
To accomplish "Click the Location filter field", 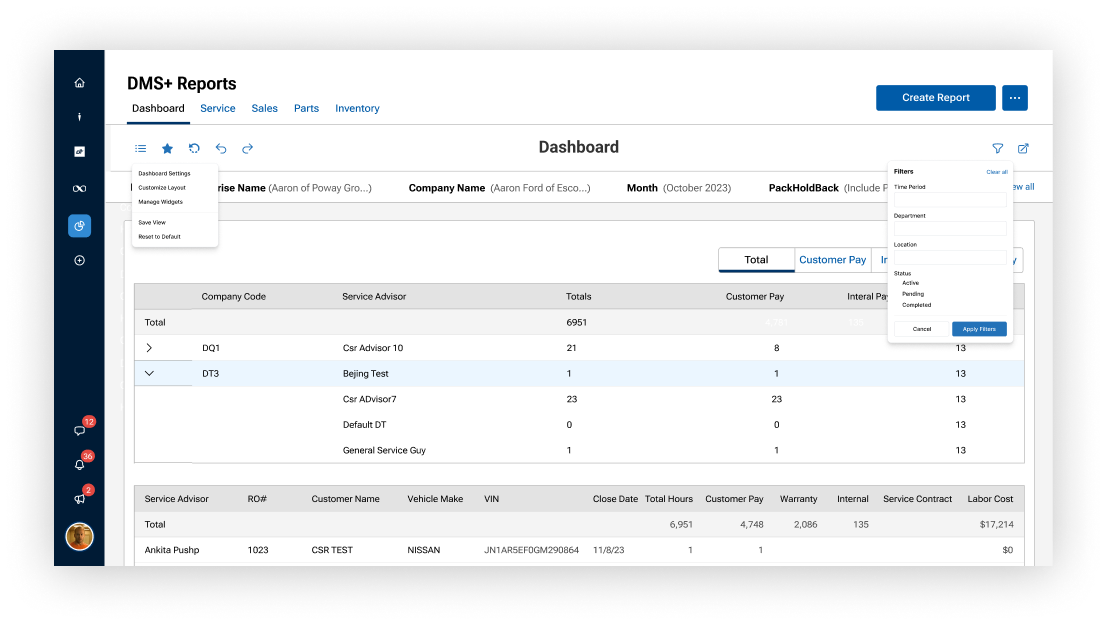I will tap(950, 258).
